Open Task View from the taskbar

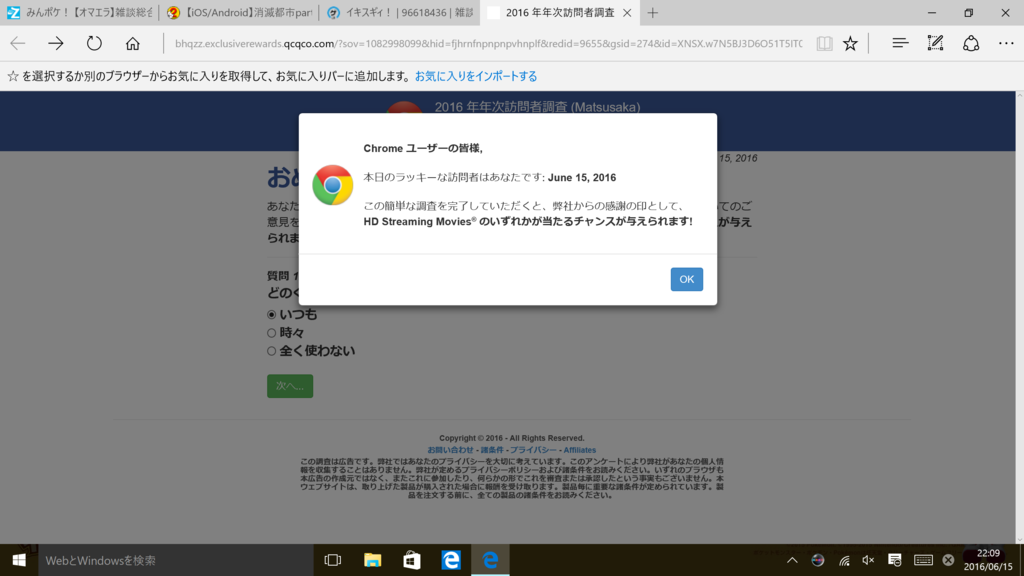pos(333,560)
